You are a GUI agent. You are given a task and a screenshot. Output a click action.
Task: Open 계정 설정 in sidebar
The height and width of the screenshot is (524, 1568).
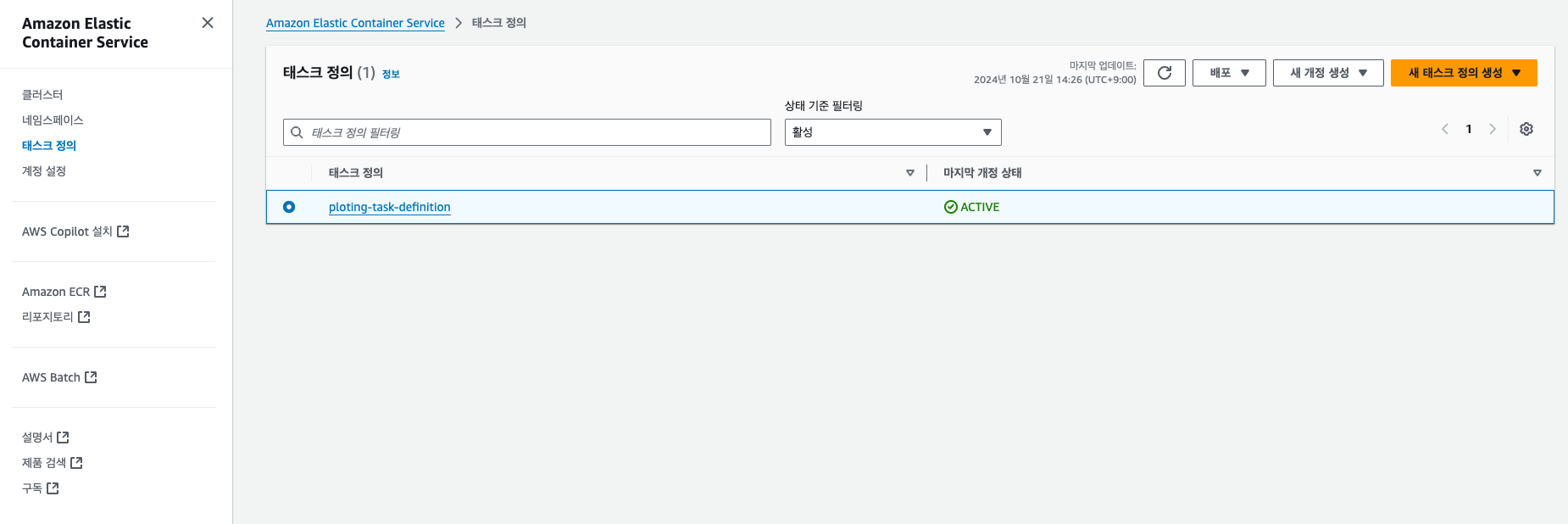(44, 171)
